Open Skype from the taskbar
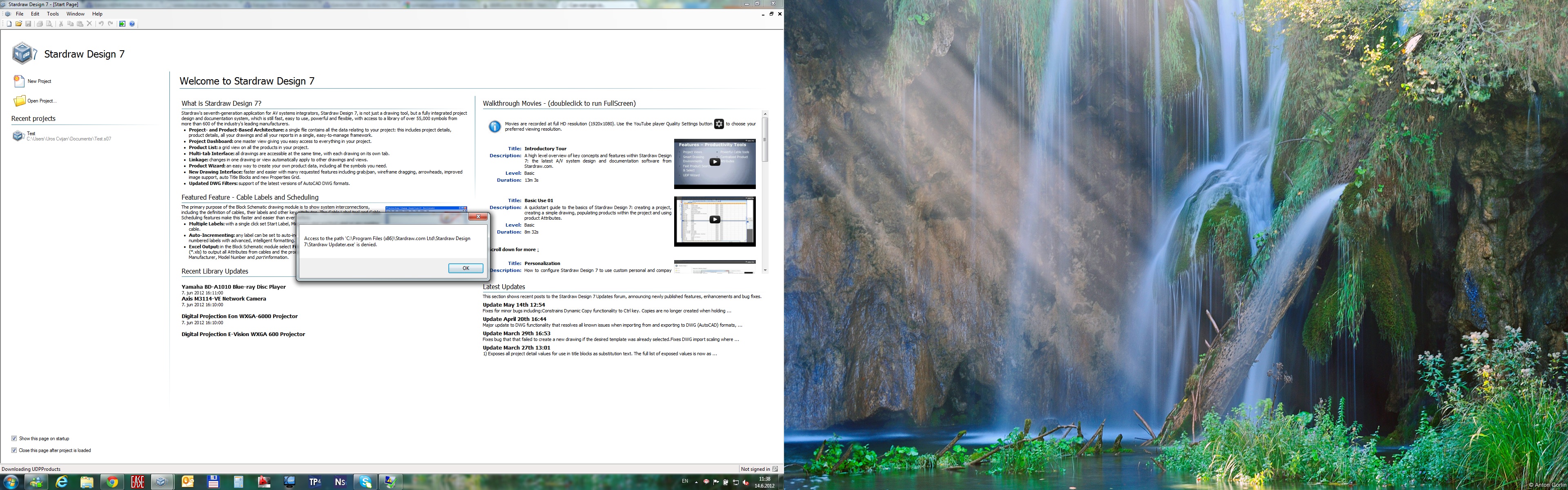 click(x=365, y=481)
